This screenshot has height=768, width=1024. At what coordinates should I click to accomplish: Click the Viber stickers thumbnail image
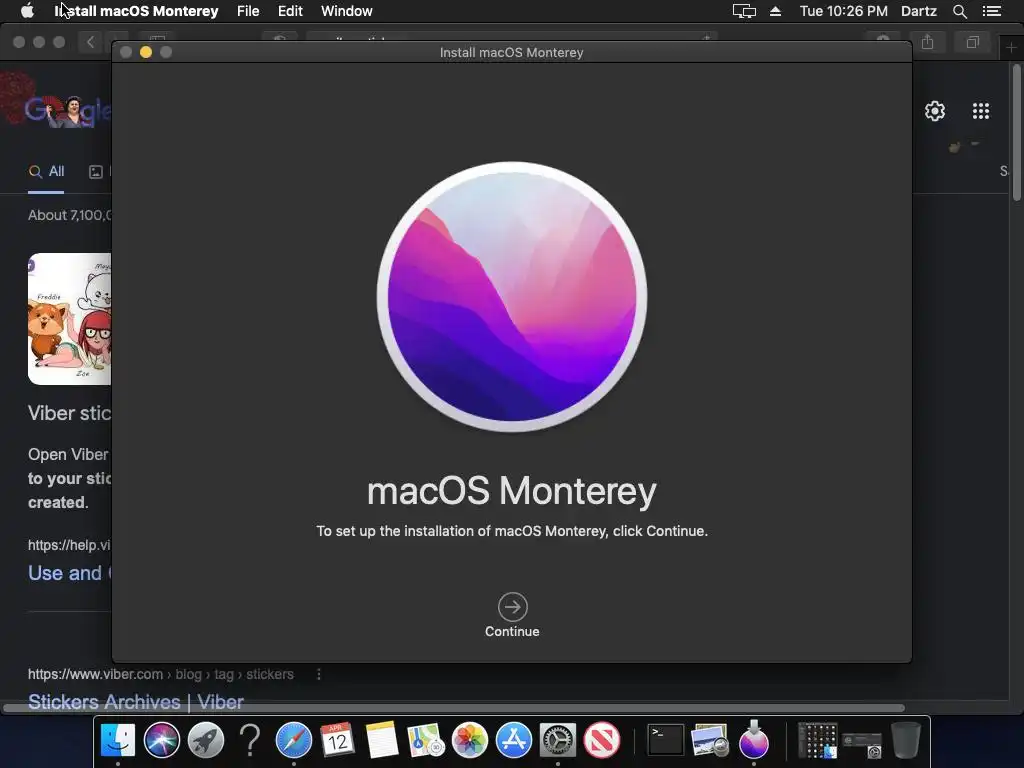(69, 319)
